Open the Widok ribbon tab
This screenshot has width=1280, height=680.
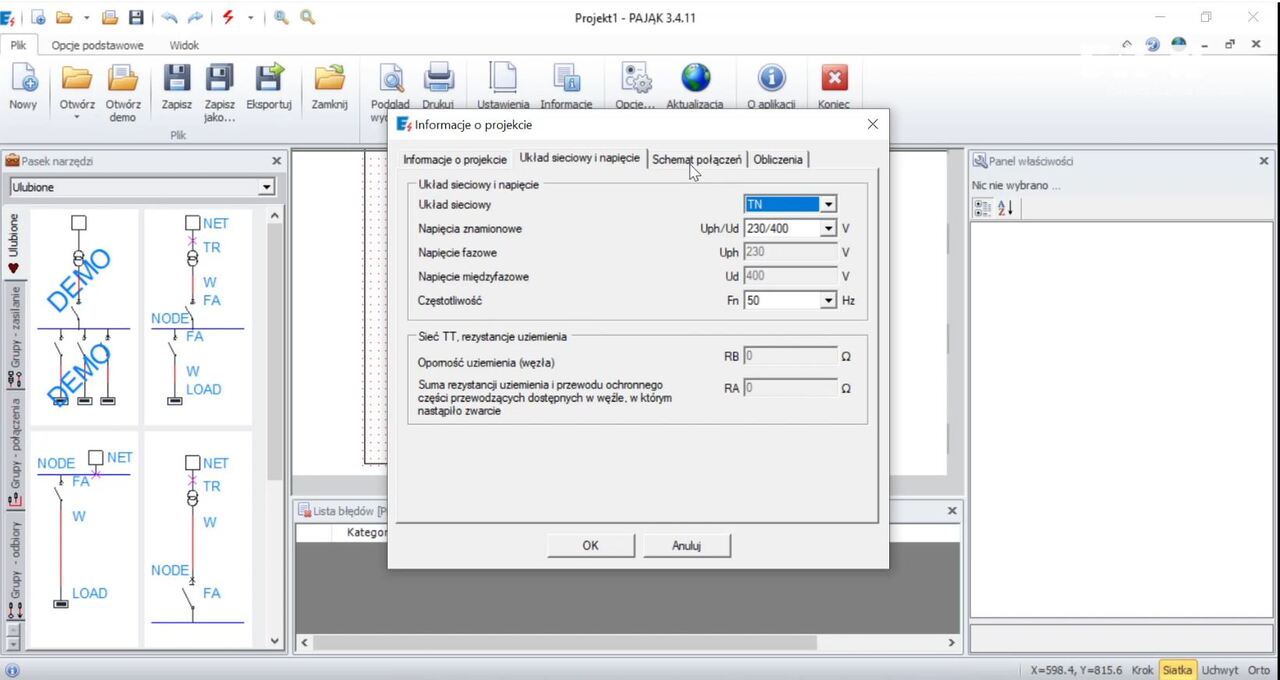(183, 45)
